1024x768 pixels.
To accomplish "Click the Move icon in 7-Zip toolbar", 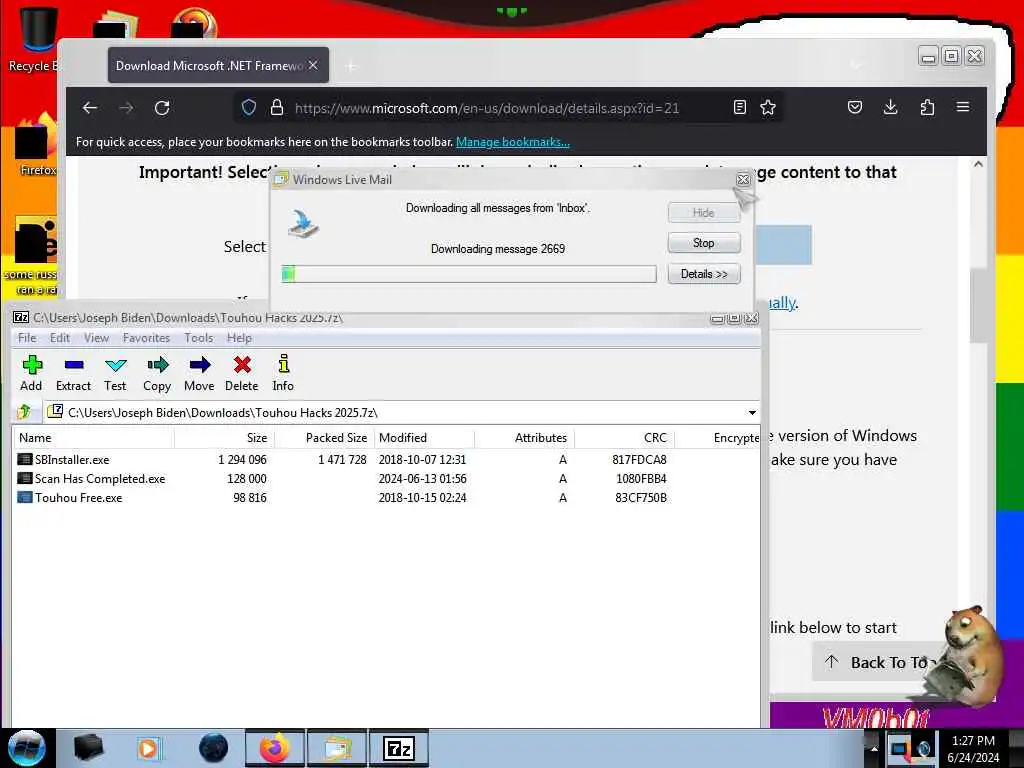I will [199, 373].
